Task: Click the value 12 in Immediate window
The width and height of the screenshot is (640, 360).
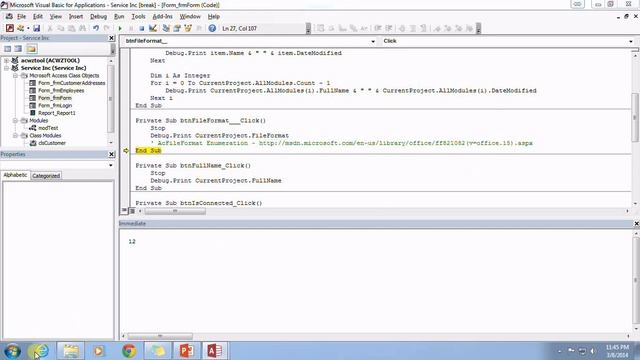Action: [x=132, y=242]
